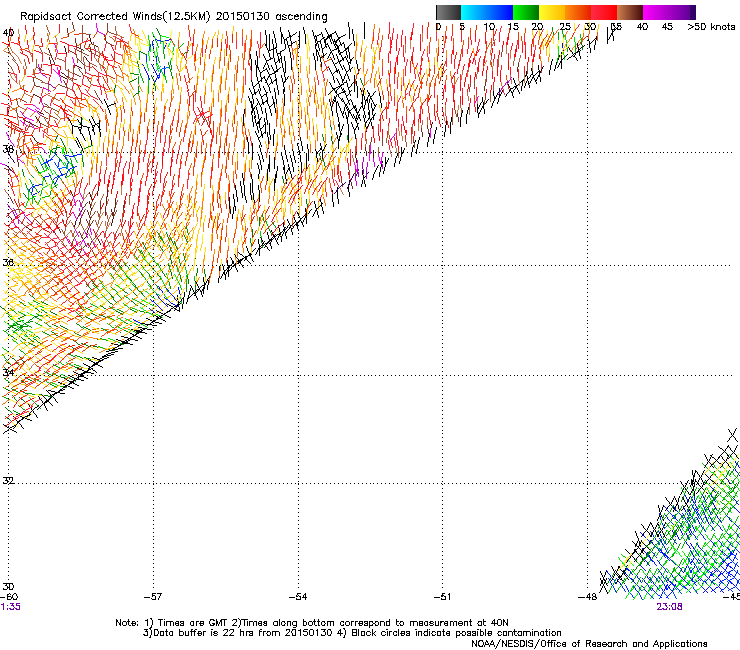The image size is (740, 650).
Task: Click the latitude axis label '34'
Action: pyautogui.click(x=8, y=372)
